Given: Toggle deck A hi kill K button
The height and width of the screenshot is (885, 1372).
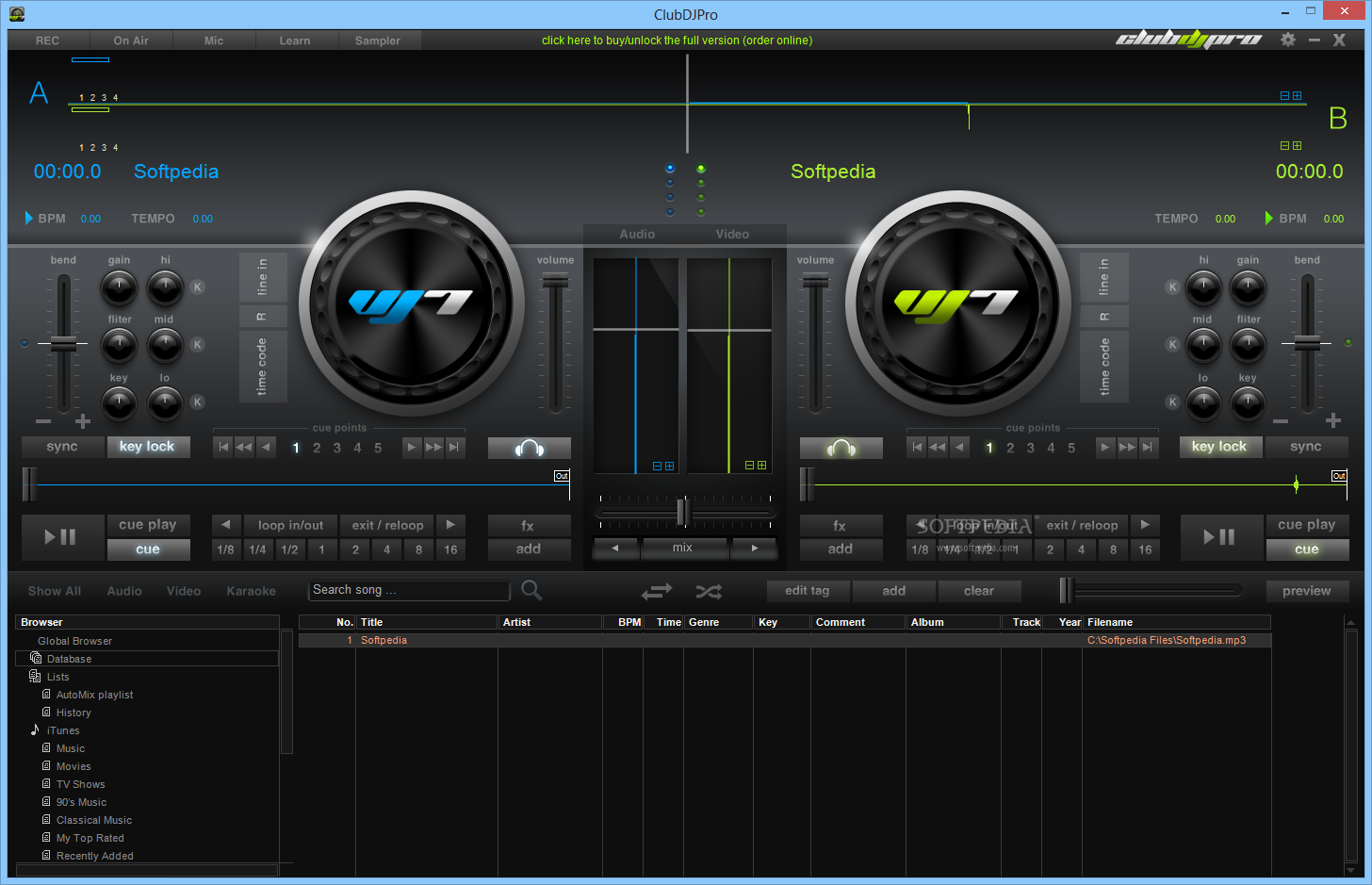Looking at the screenshot, I should click(198, 287).
